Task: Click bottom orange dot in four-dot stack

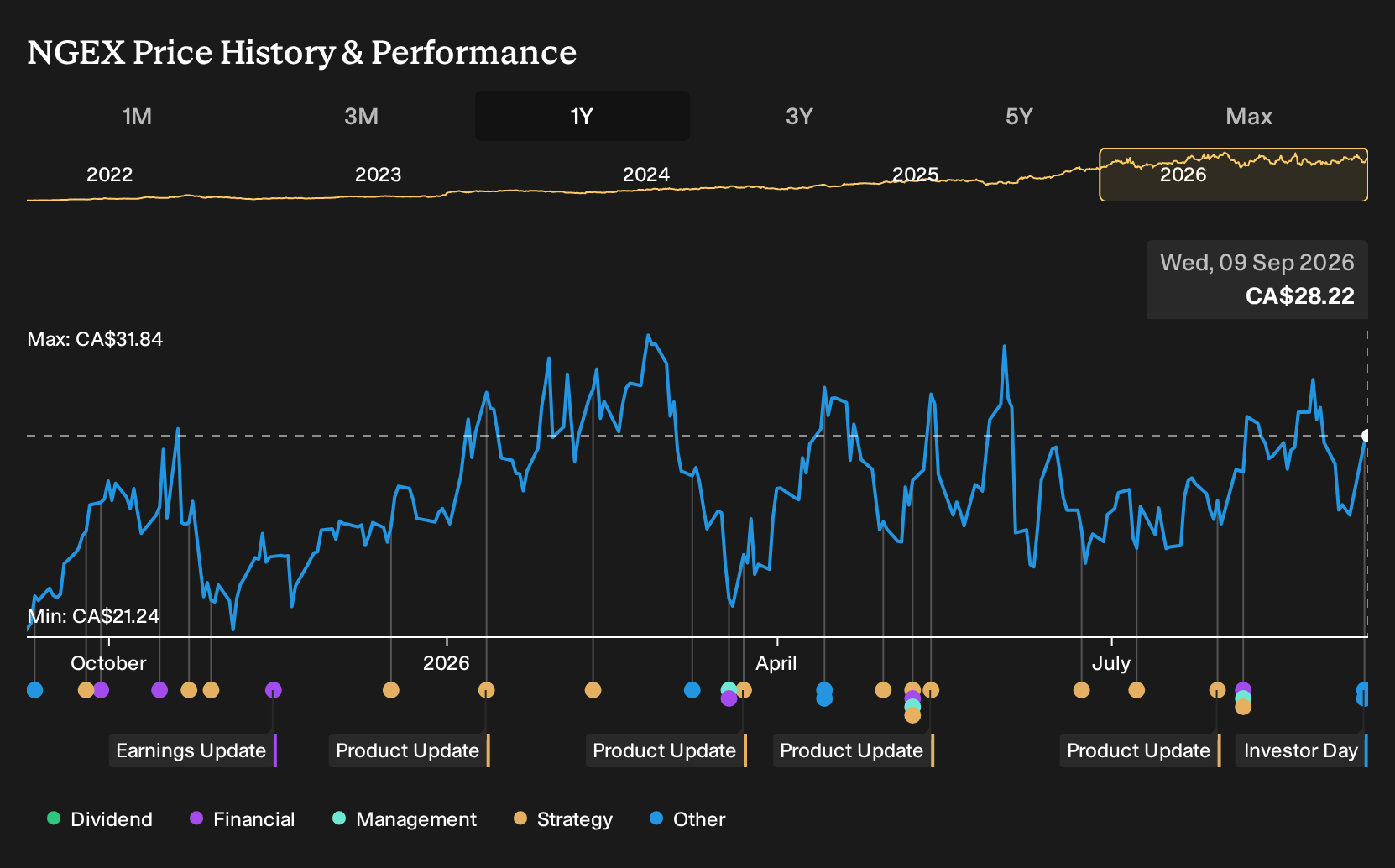Action: click(x=912, y=715)
